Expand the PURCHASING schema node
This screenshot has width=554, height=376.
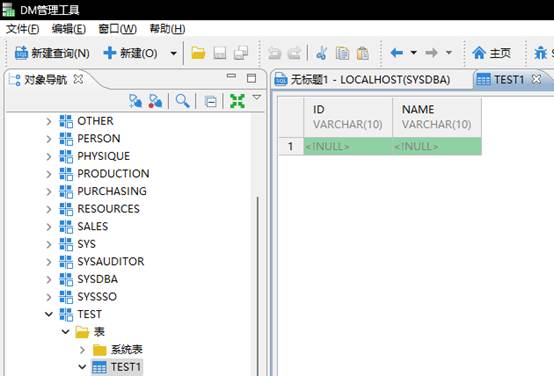point(49,192)
